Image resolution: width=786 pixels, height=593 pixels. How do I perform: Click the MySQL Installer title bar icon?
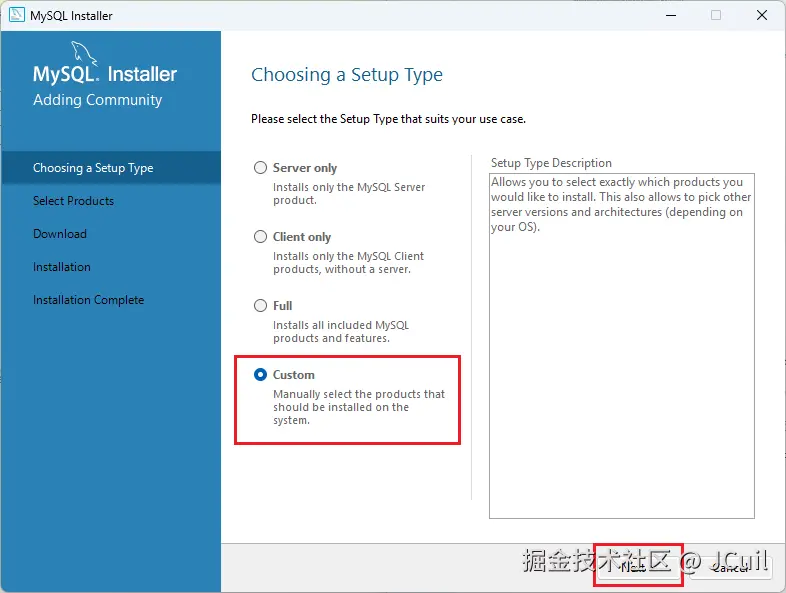coord(17,15)
